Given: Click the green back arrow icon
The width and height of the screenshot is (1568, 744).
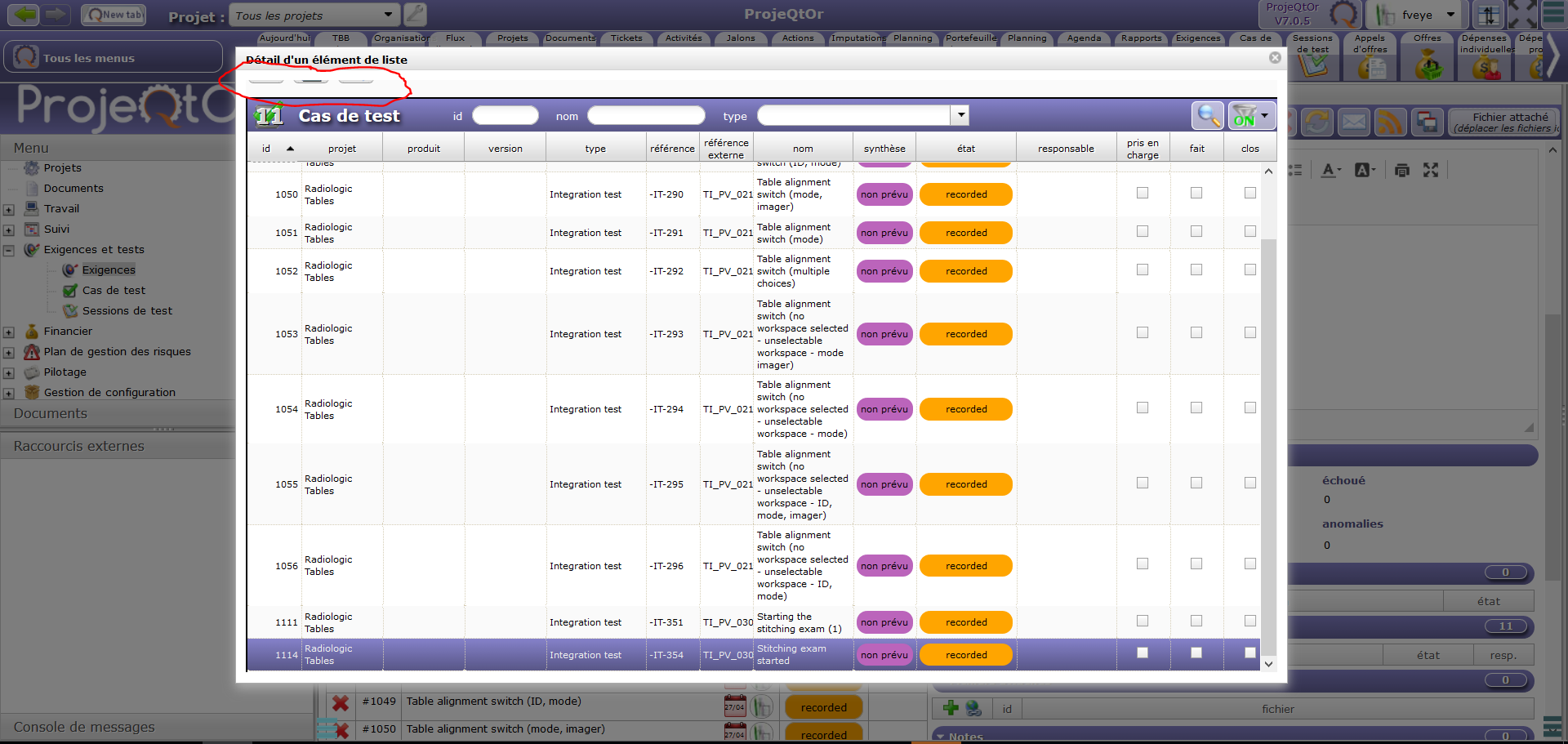Looking at the screenshot, I should click(24, 15).
